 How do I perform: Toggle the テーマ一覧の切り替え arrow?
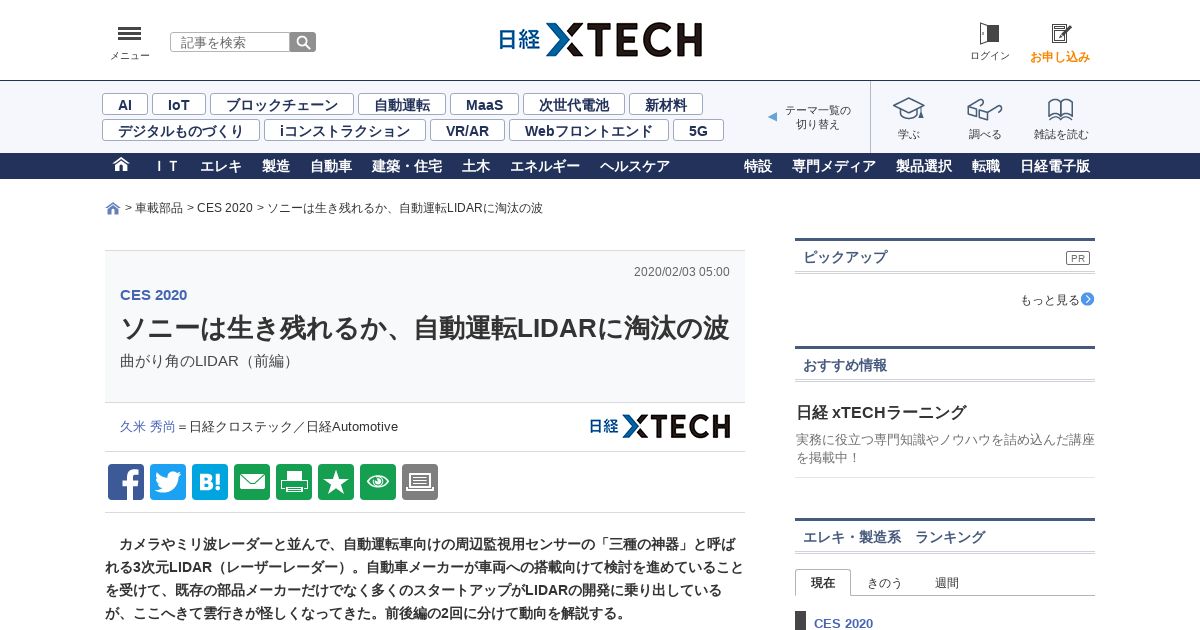pos(772,117)
